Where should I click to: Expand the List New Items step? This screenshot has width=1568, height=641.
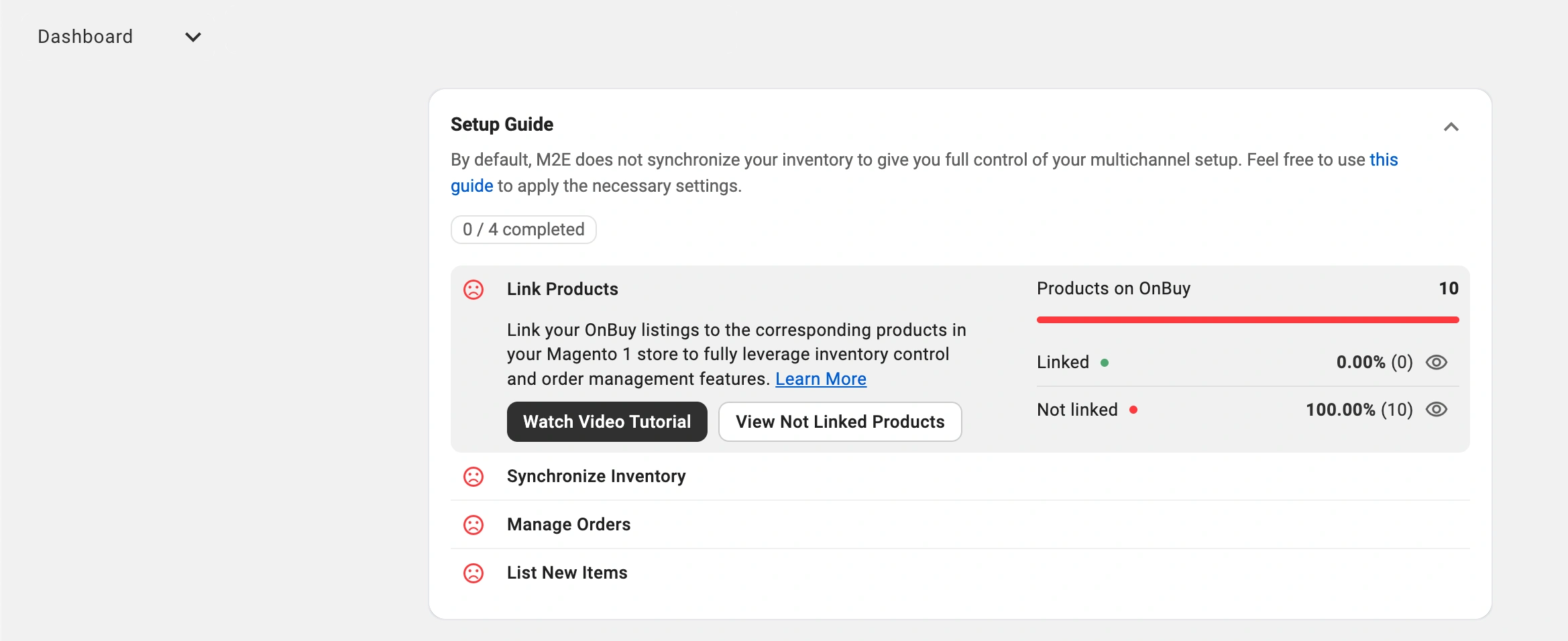coord(567,573)
